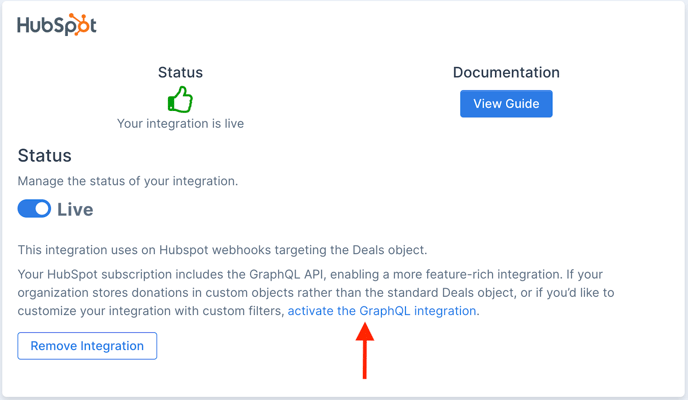Click the Documentation heading

click(x=506, y=72)
